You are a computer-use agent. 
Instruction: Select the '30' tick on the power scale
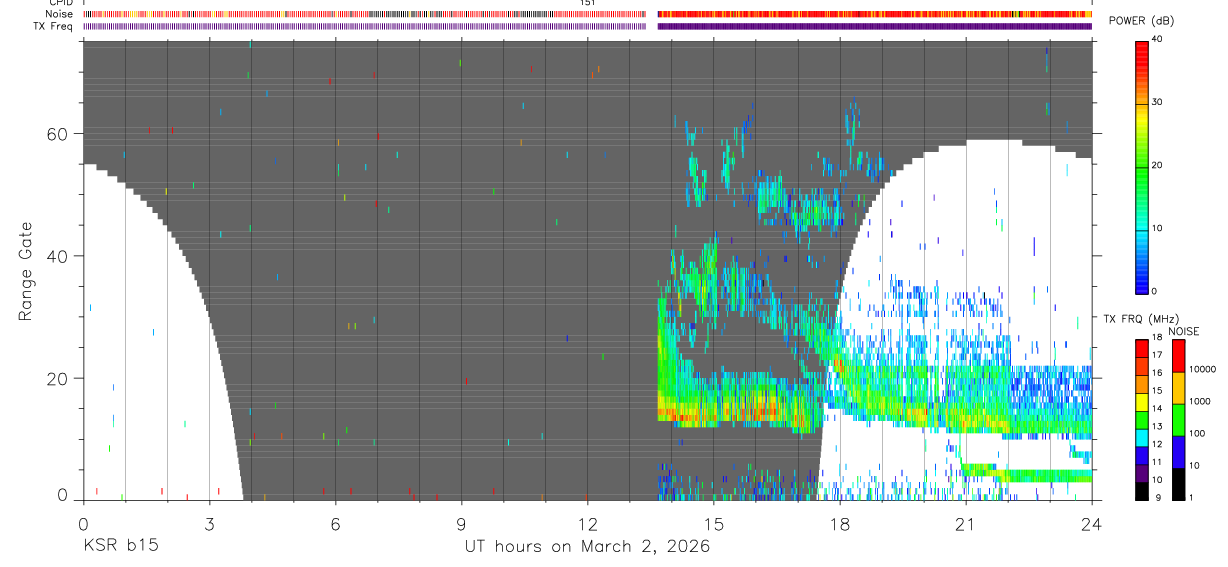[x=1157, y=102]
